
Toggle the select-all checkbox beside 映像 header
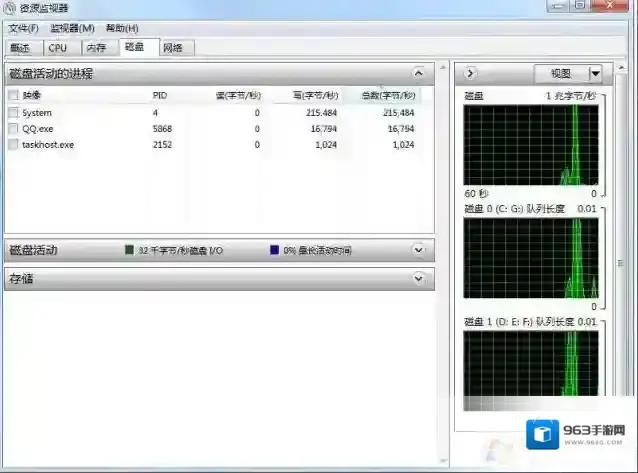[13, 95]
